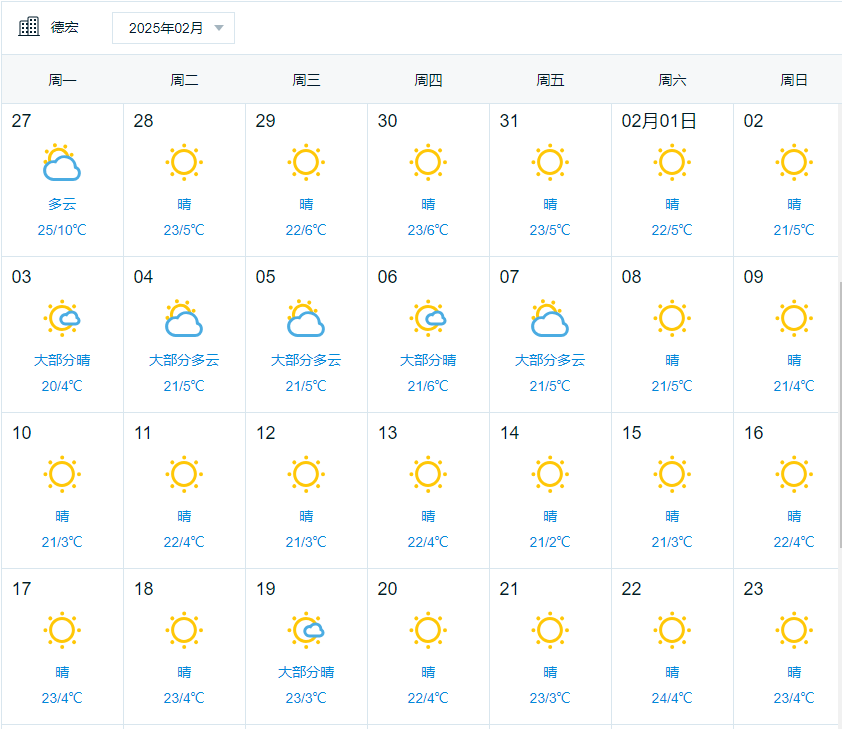This screenshot has width=842, height=729.
Task: Click the sunny icon for day 09
Action: click(794, 318)
